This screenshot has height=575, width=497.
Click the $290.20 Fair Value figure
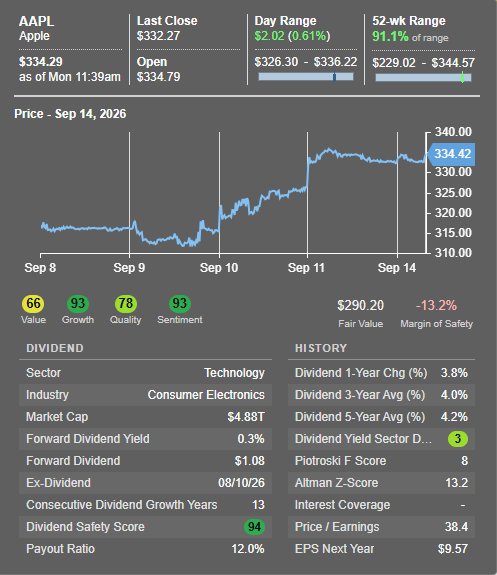click(361, 305)
